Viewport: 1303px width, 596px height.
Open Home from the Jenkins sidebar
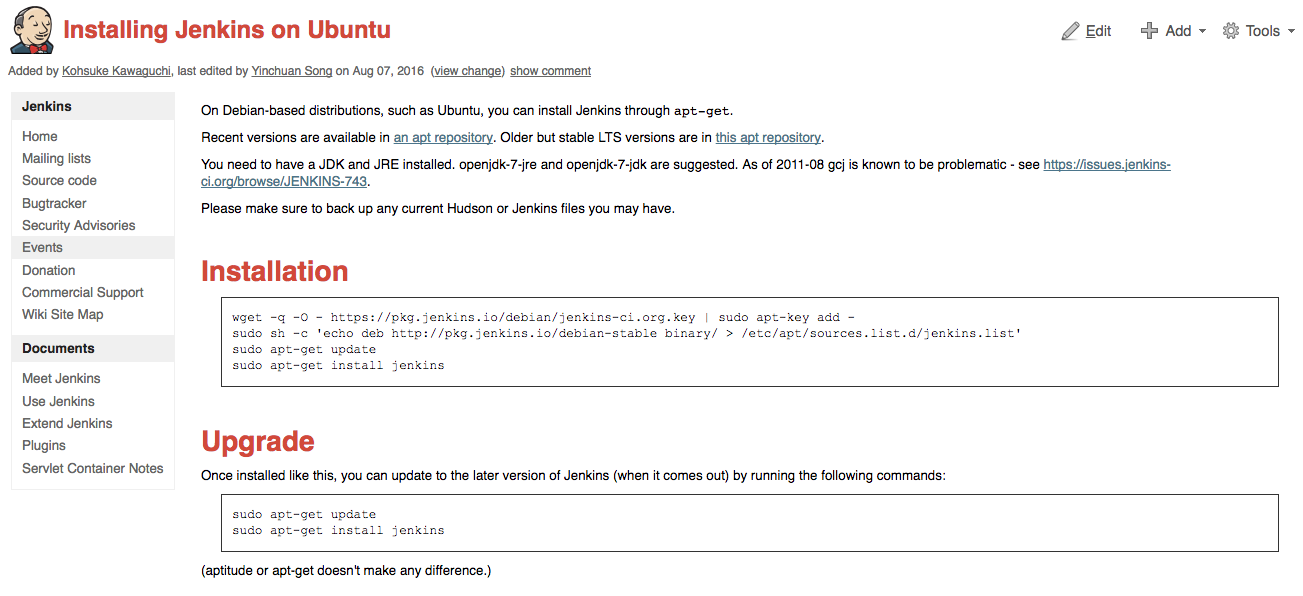coord(40,136)
